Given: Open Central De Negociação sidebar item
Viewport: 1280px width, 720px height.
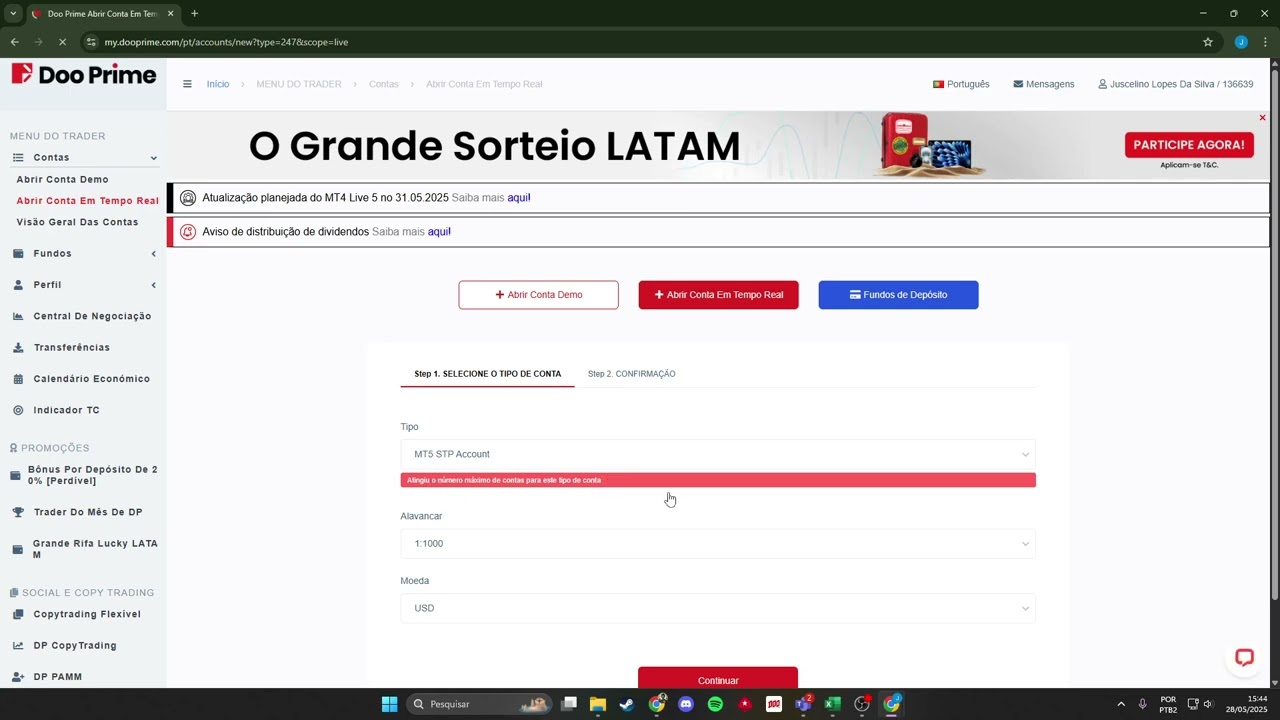Looking at the screenshot, I should [x=84, y=316].
